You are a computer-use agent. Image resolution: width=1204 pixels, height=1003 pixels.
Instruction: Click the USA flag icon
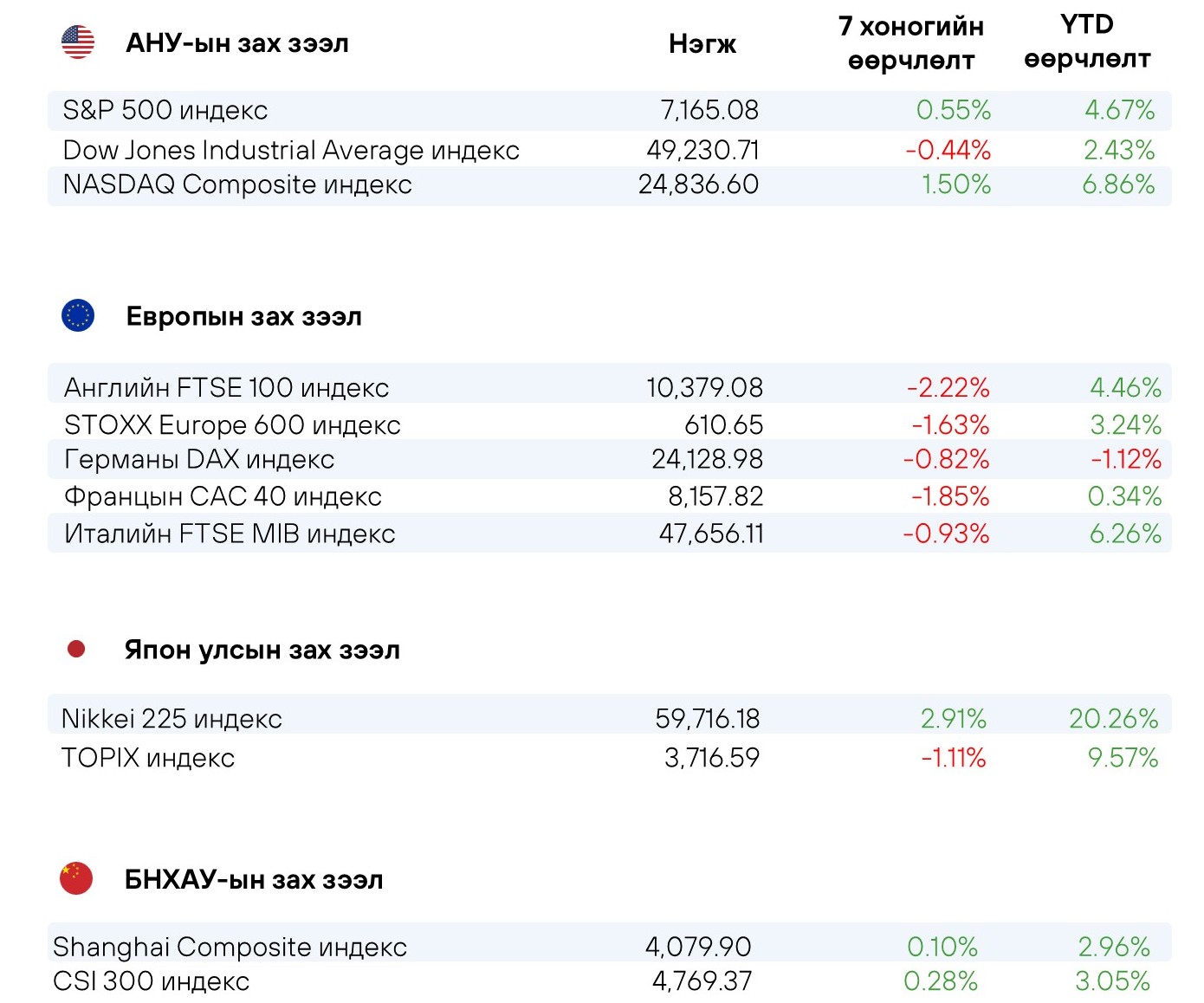pyautogui.click(x=78, y=42)
